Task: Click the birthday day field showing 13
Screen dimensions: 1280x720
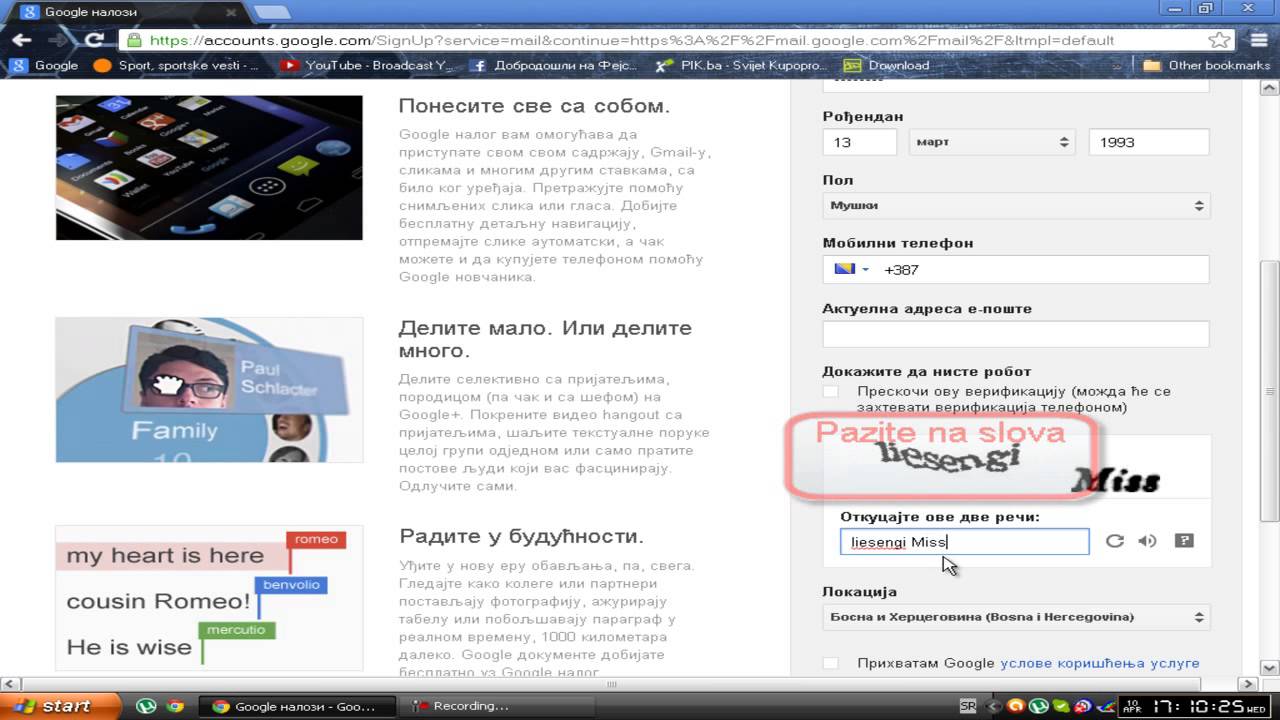Action: (859, 142)
